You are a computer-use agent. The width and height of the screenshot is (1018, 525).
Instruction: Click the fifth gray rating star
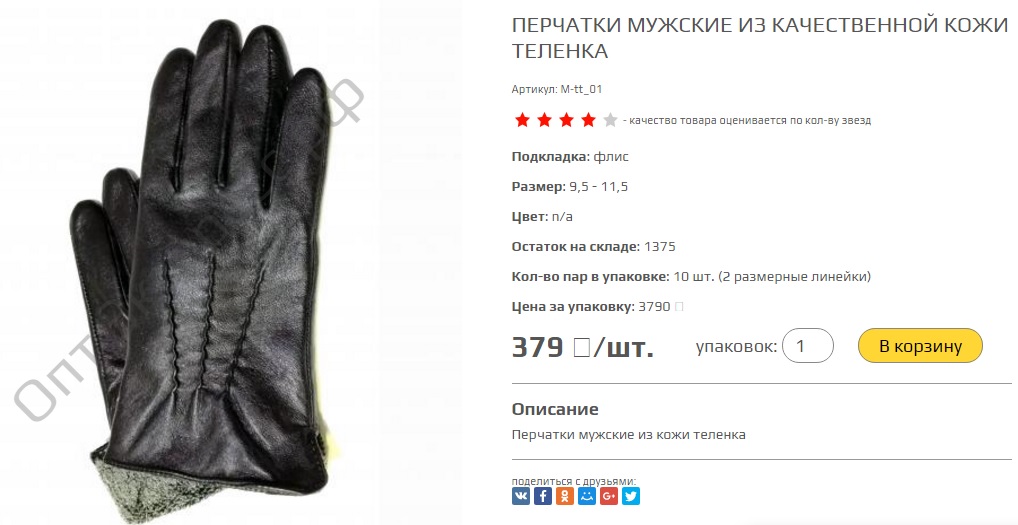pyautogui.click(x=610, y=120)
